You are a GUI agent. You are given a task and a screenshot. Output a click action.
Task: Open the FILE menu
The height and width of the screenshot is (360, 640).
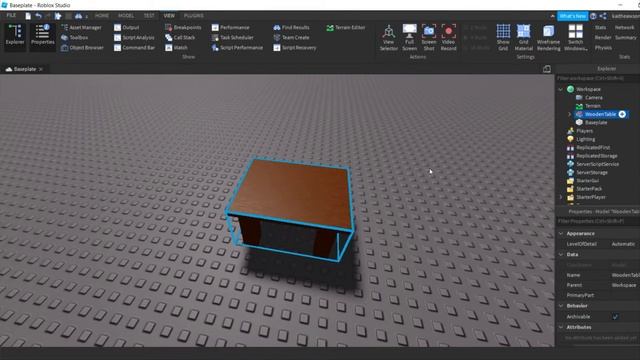(11, 16)
